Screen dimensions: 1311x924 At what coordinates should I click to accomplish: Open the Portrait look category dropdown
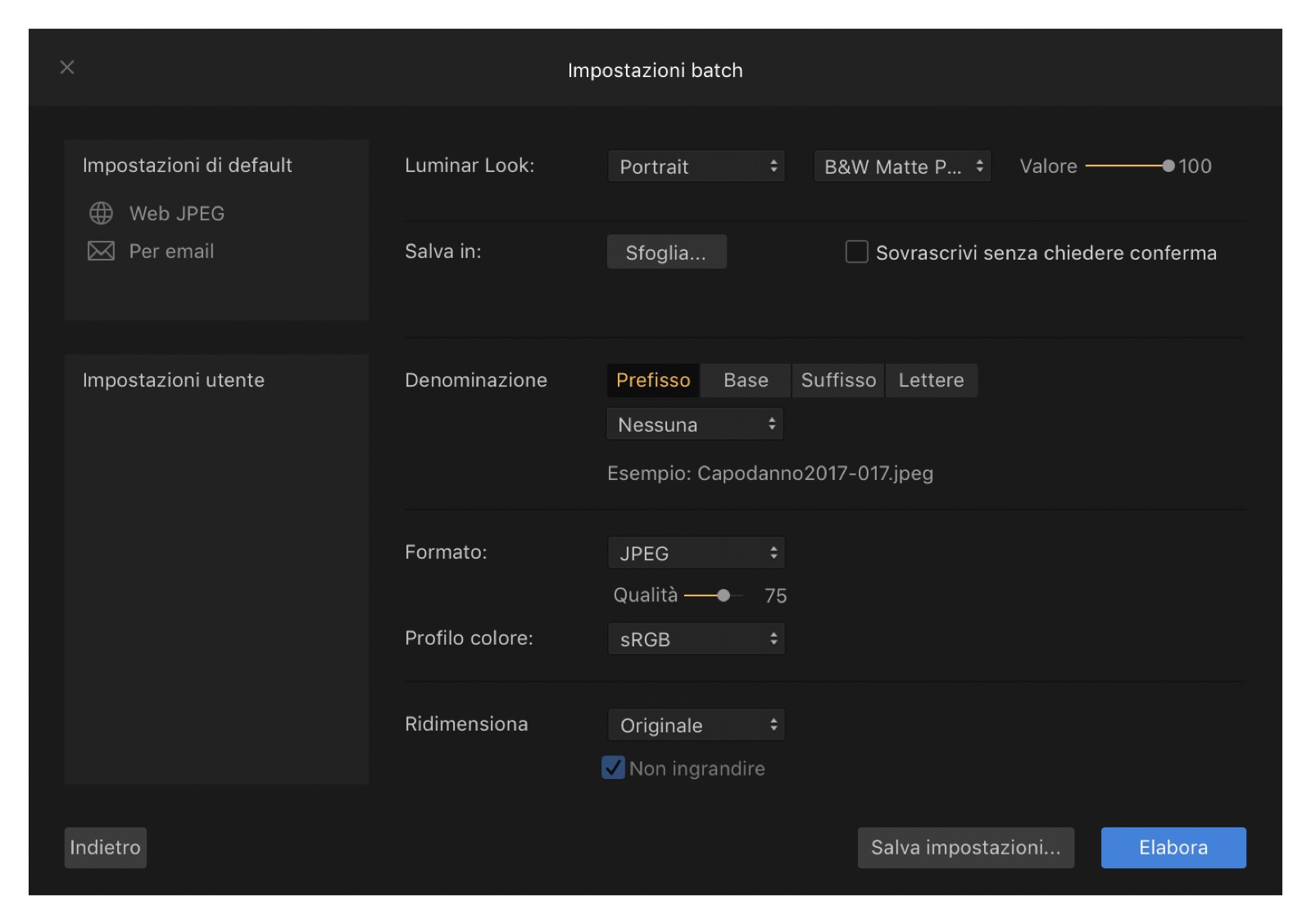tap(696, 166)
